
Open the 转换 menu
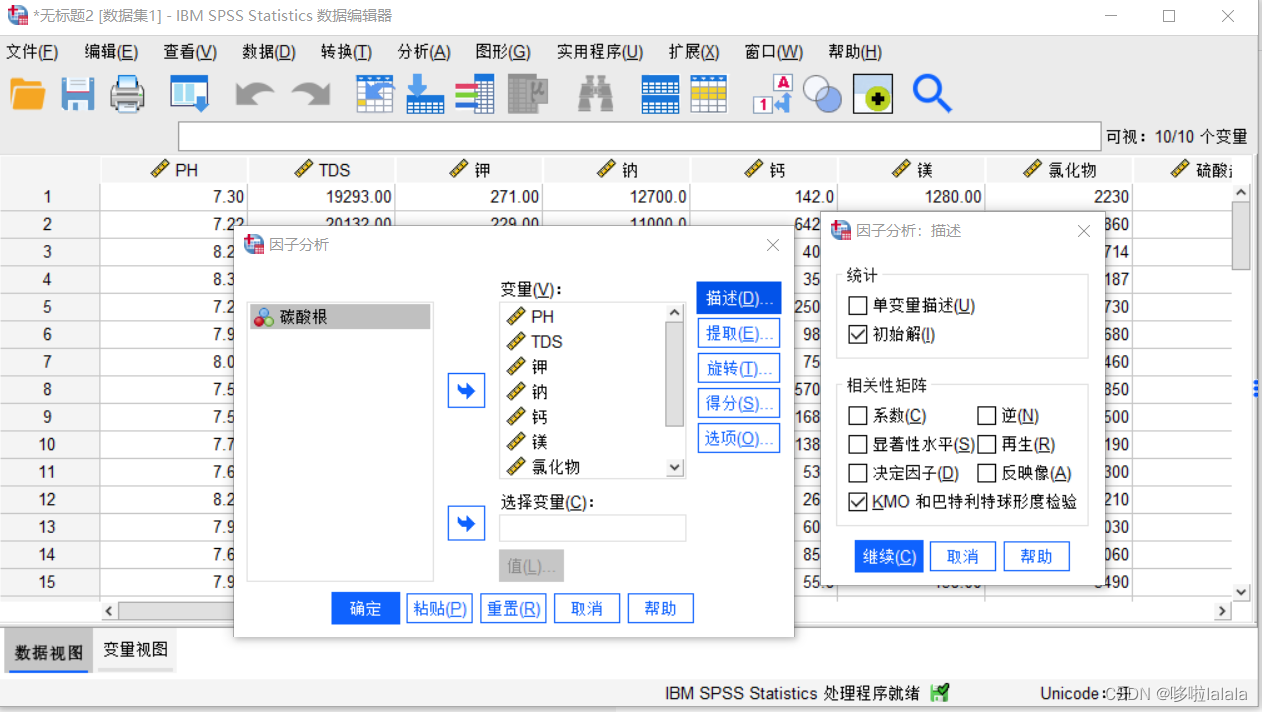coord(346,52)
